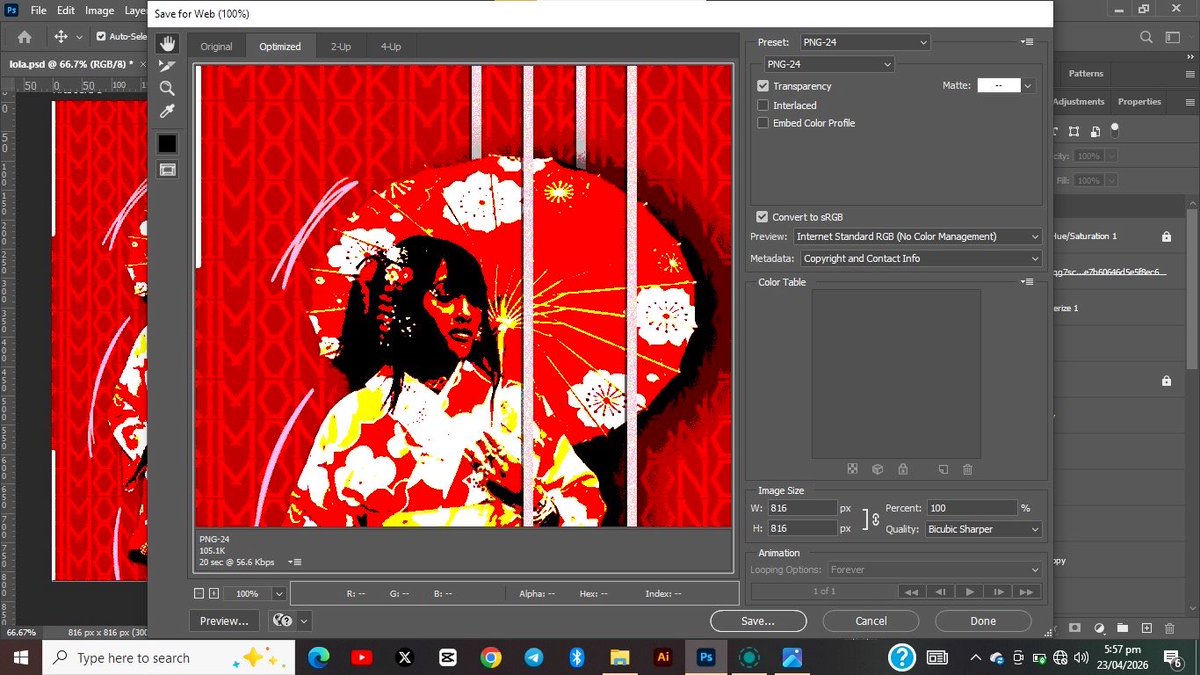Click the trash icon to delete selected colors
1200x675 pixels.
click(966, 468)
